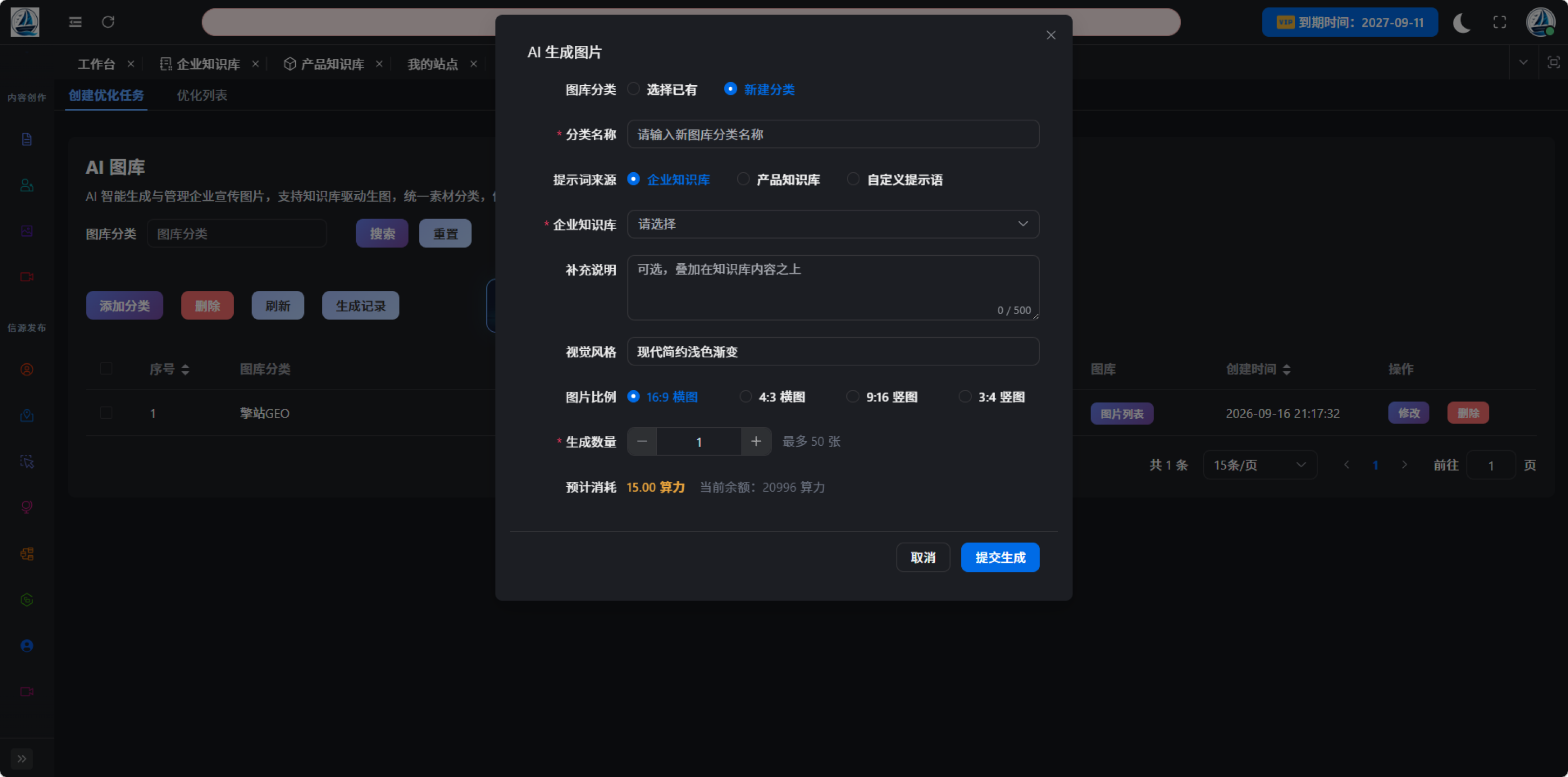Click 图片列表 button in table row
The height and width of the screenshot is (777, 1568).
[x=1122, y=414]
